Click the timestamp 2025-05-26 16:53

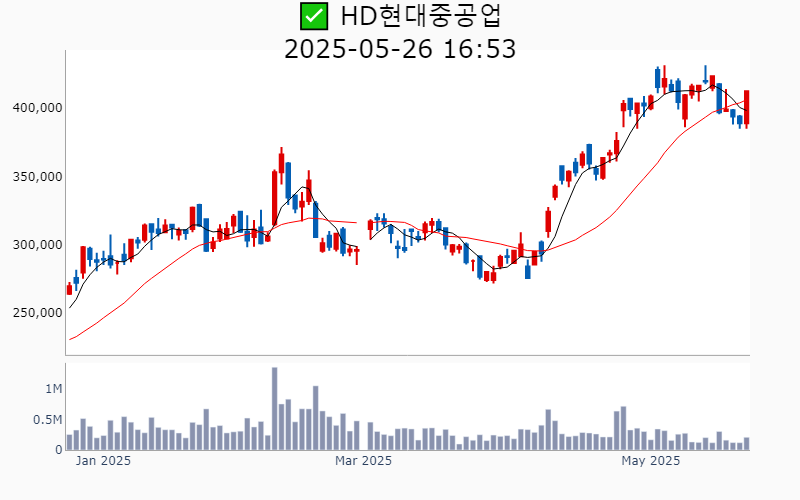pyautogui.click(x=400, y=49)
